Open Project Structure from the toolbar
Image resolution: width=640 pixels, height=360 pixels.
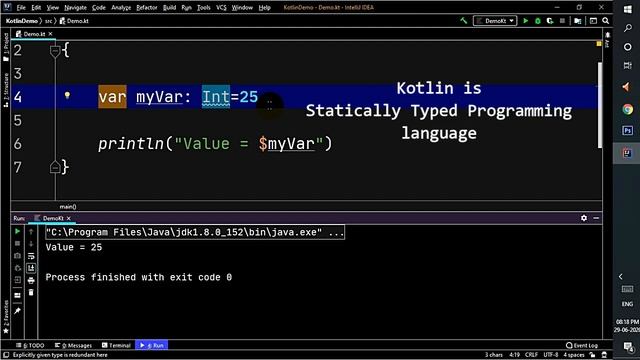(578, 21)
